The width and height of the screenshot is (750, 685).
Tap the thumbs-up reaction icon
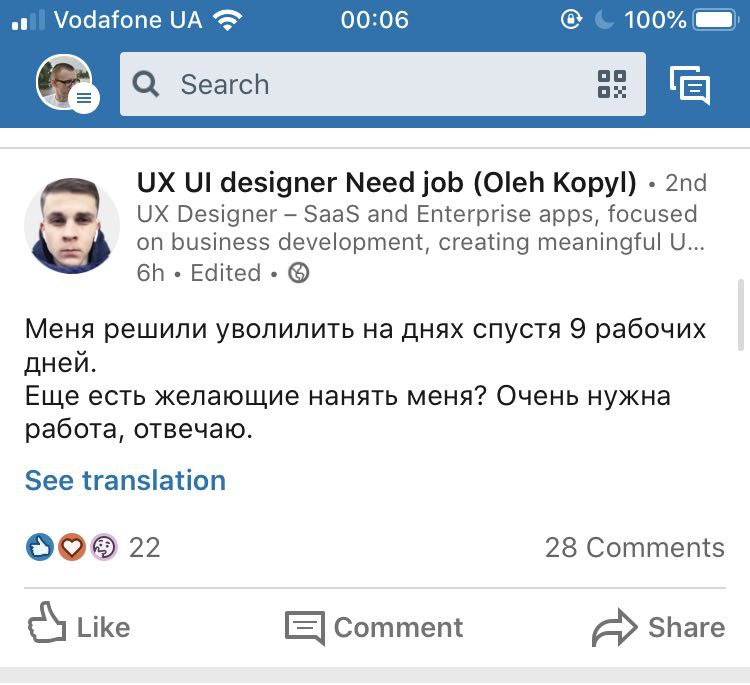[40, 547]
